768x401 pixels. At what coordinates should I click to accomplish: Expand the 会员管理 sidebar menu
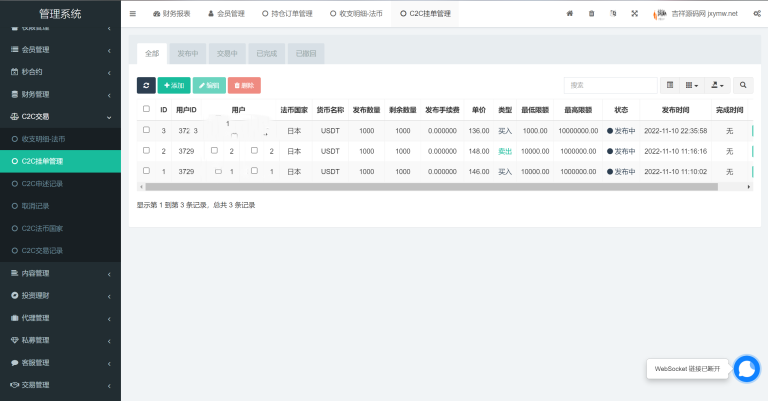click(60, 49)
